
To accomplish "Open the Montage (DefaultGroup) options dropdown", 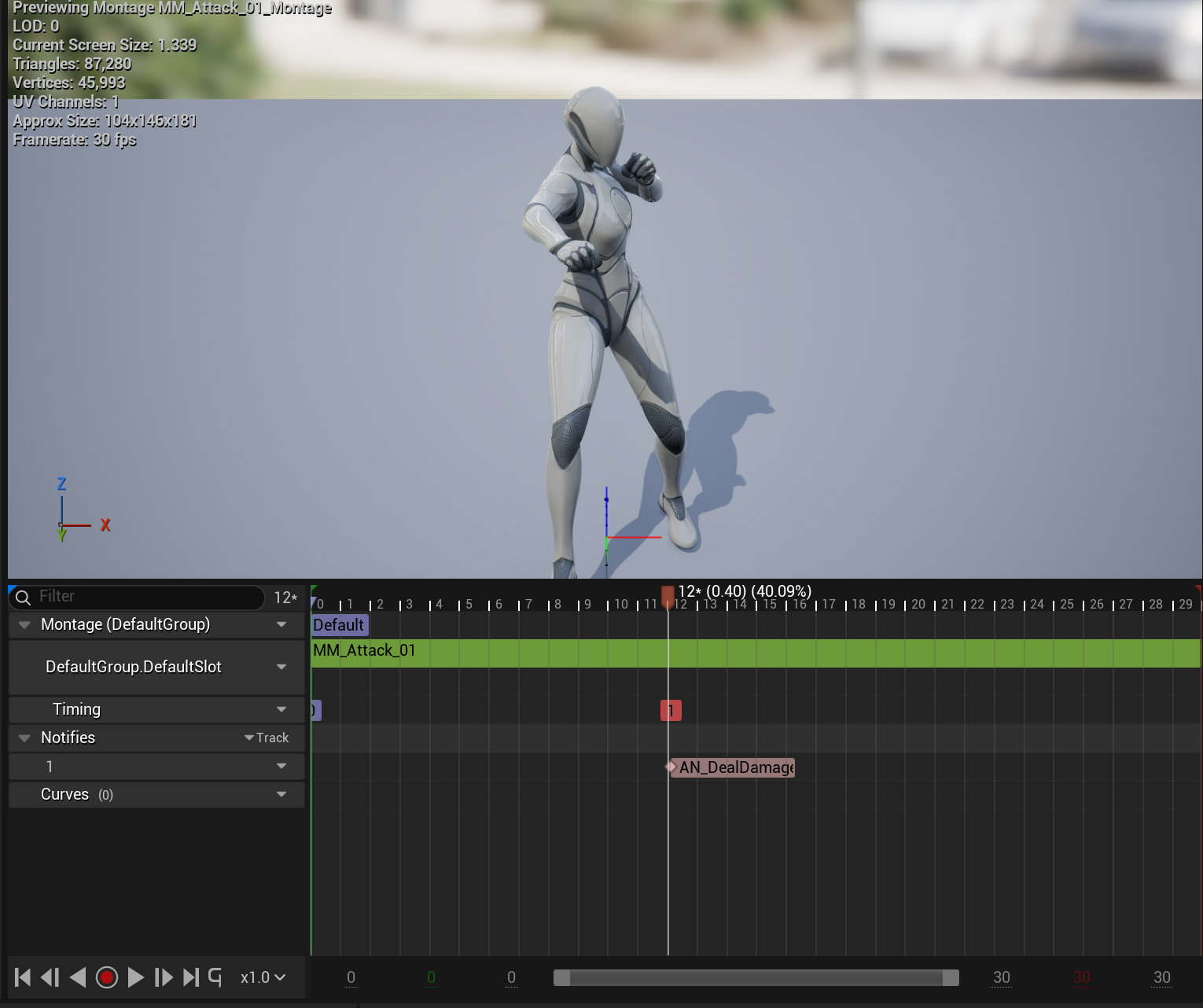I will (x=281, y=625).
